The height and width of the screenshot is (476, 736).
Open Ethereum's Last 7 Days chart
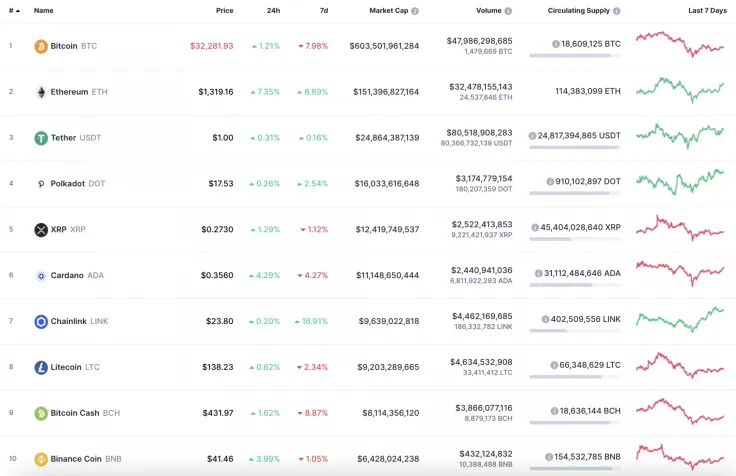[679, 91]
